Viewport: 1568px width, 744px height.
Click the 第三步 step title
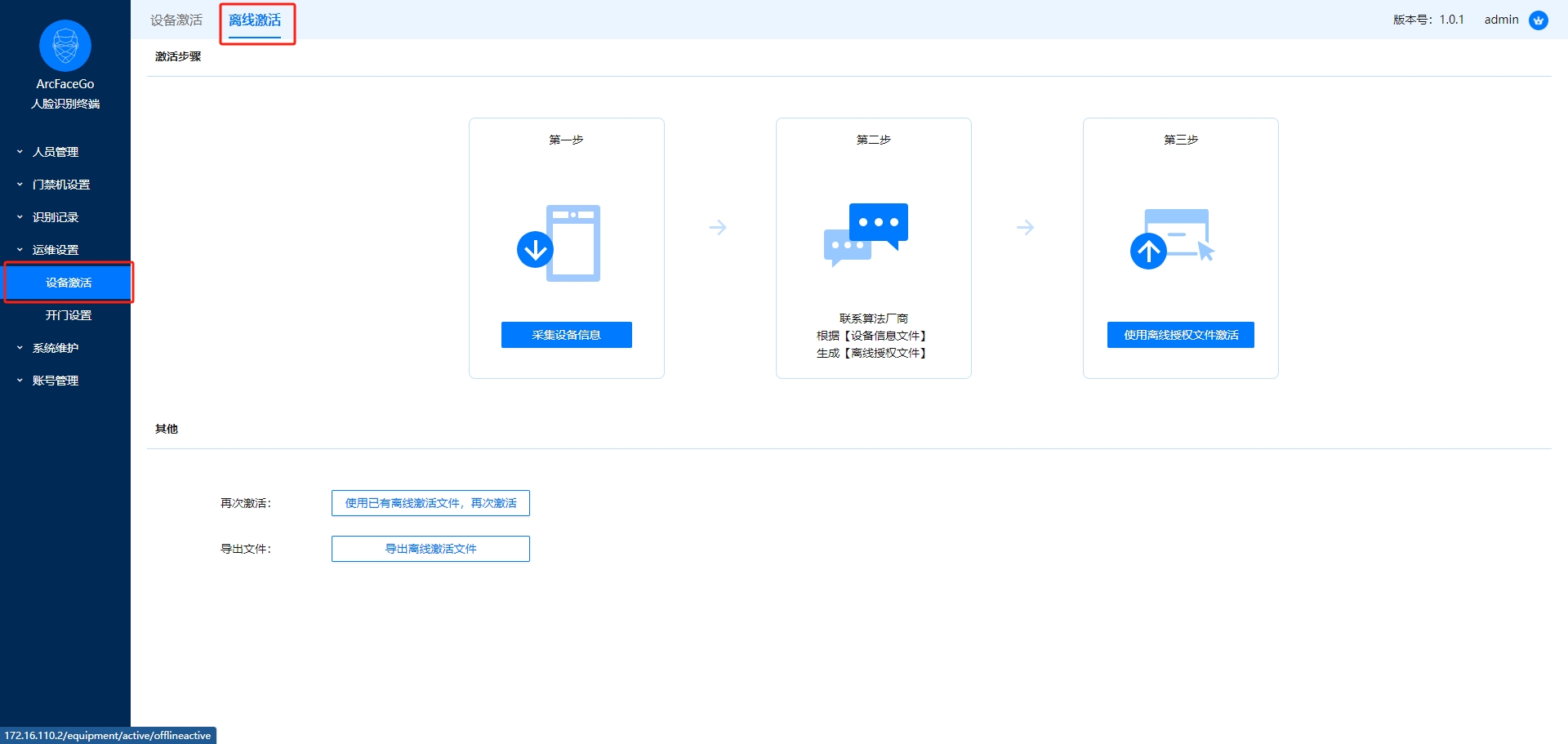tap(1181, 140)
